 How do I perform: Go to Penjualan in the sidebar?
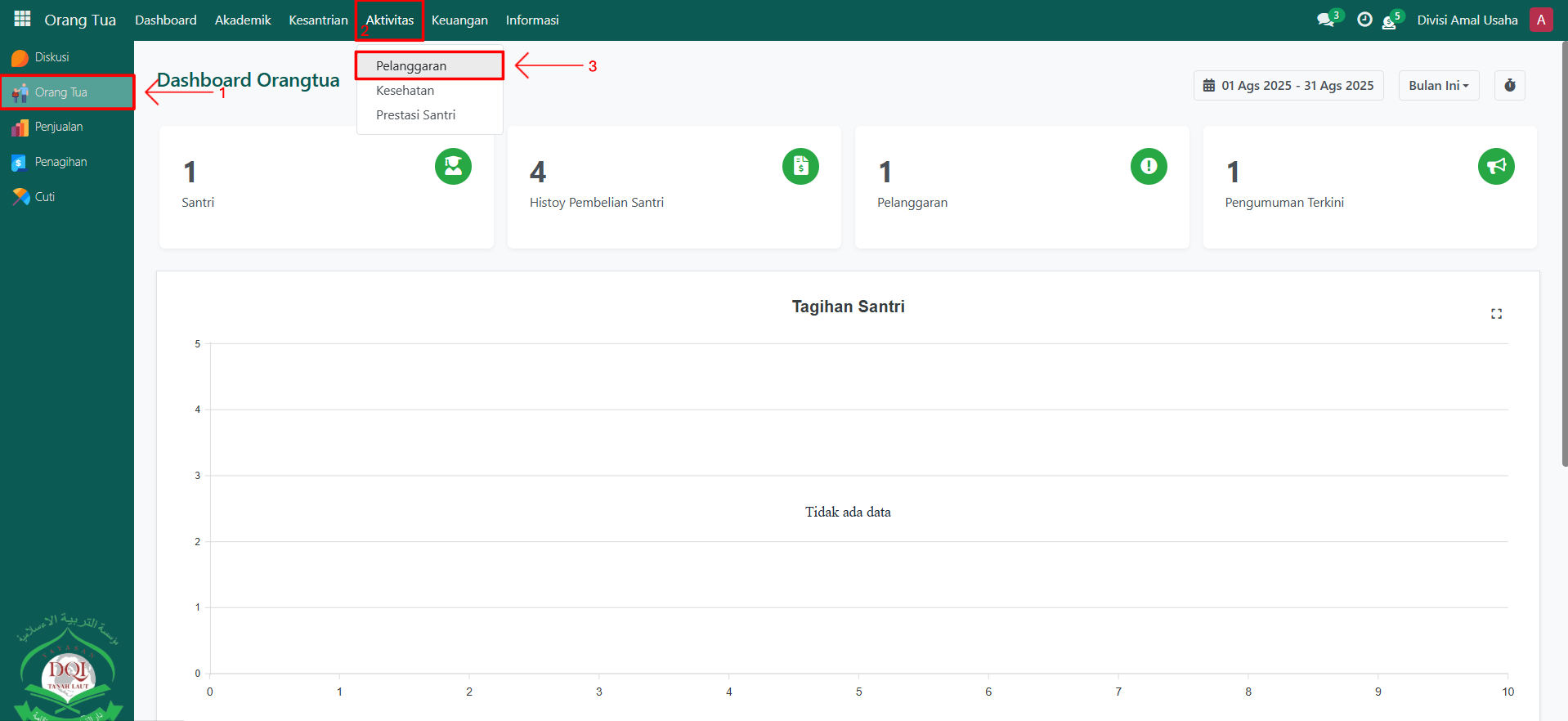pos(59,127)
